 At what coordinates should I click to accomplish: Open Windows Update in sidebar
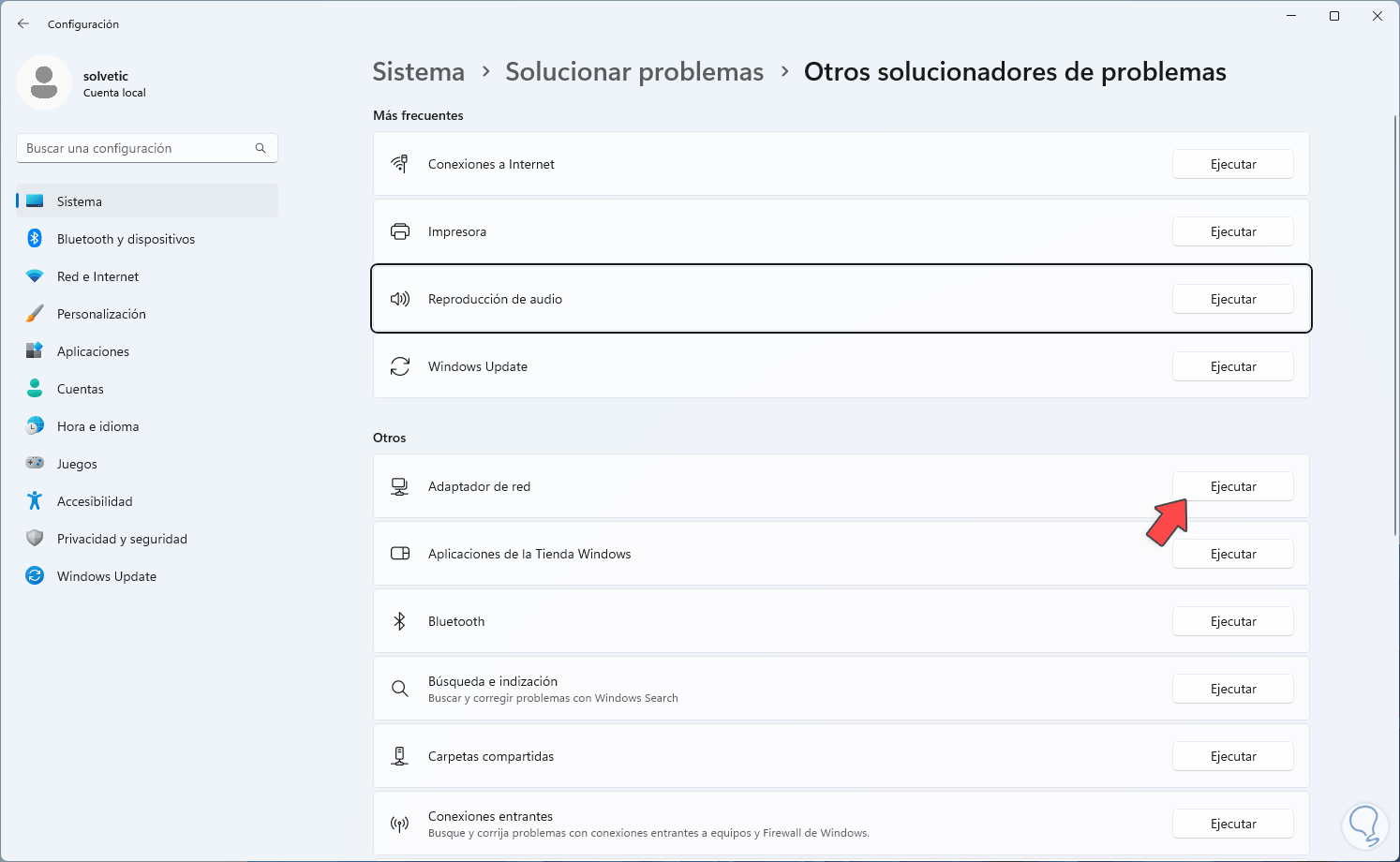point(106,576)
